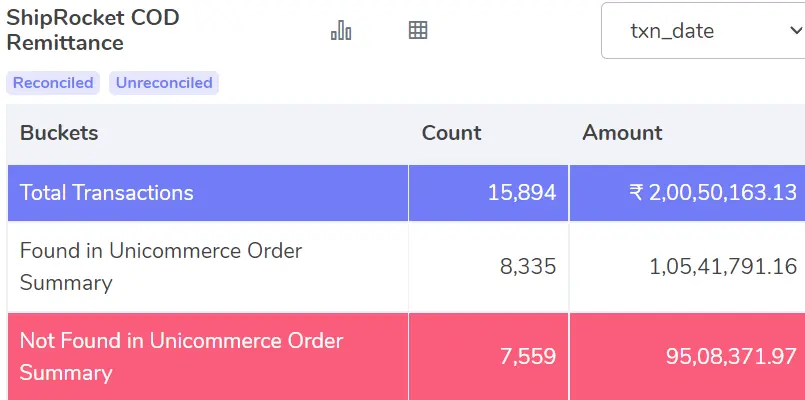This screenshot has height=400, width=805.
Task: Click the blue Total Transactions row highlight
Action: pos(406,193)
